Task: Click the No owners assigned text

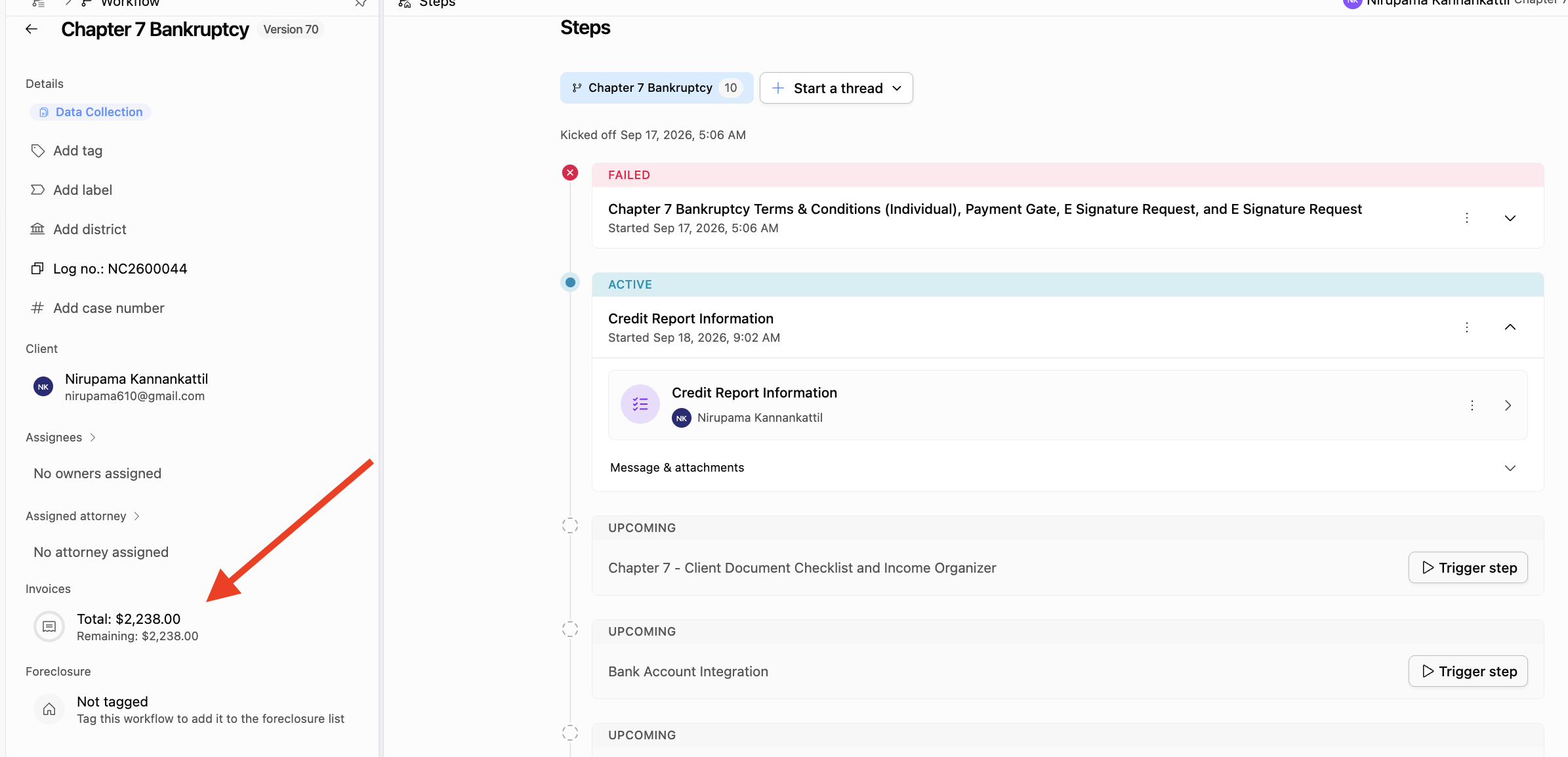Action: point(97,474)
